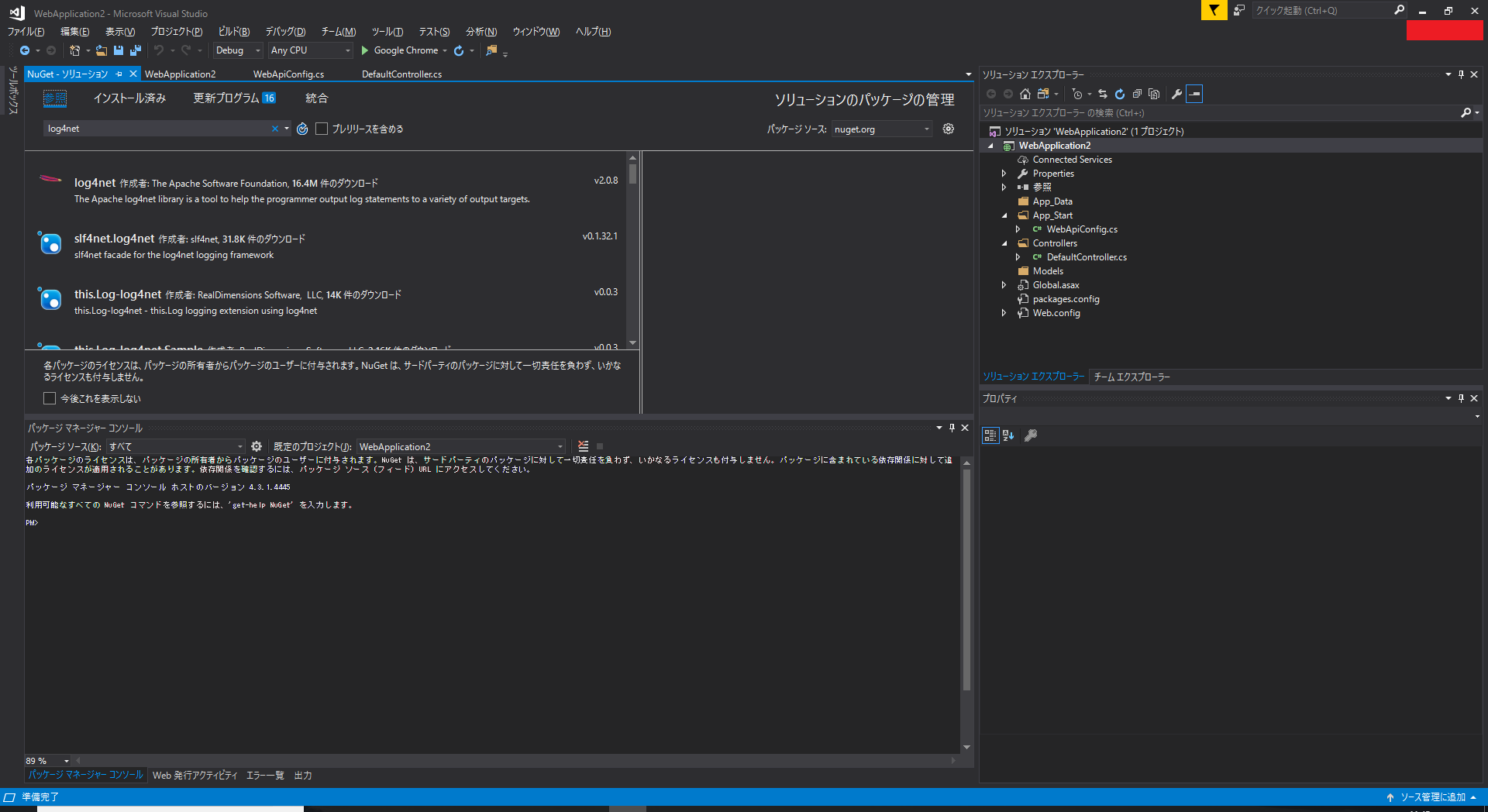Expand the Global.asax node
The height and width of the screenshot is (812, 1488).
pyautogui.click(x=1004, y=285)
